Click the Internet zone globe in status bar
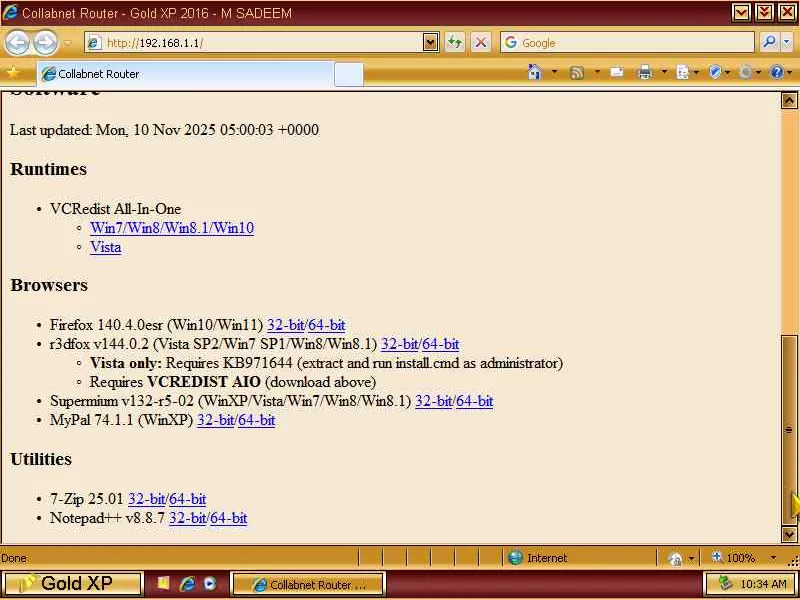This screenshot has height=600, width=800. point(516,558)
